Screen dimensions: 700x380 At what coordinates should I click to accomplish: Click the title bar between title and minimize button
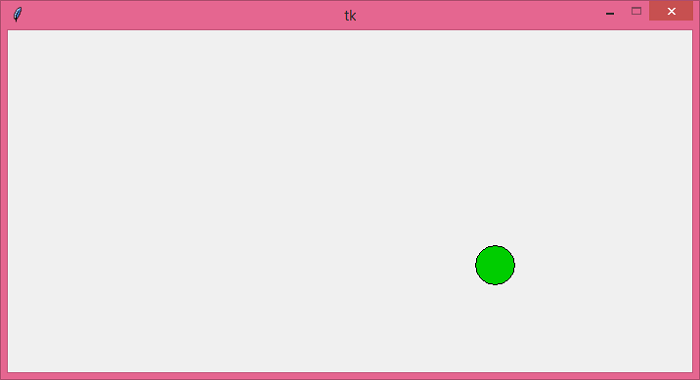(478, 15)
